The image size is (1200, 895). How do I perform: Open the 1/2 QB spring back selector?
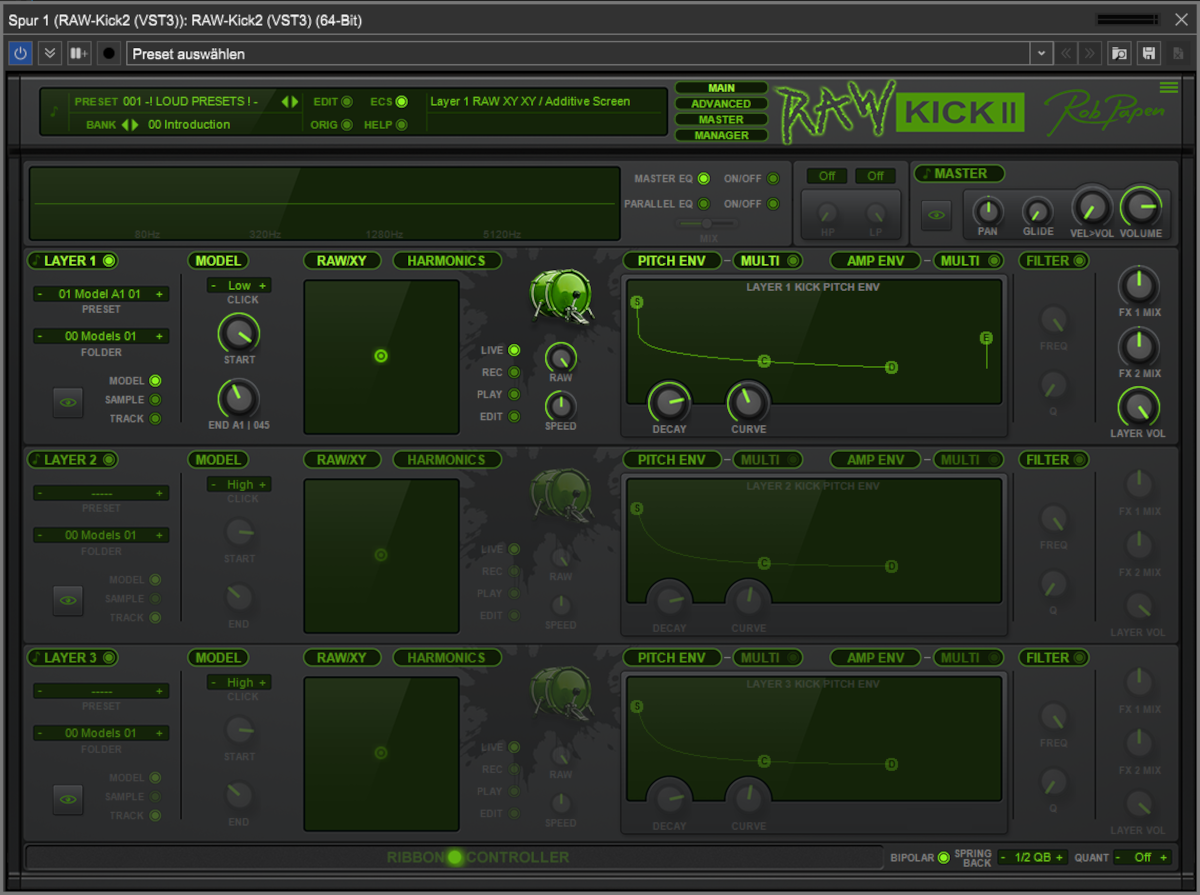click(x=1033, y=857)
